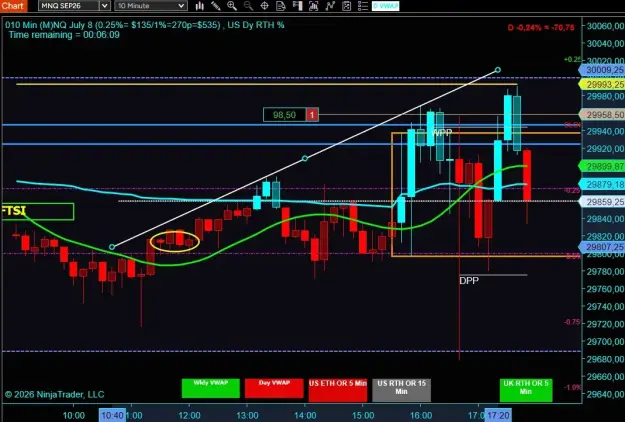625x422 pixels.
Task: Toggle the Day VWAP red button
Action: coord(274,388)
